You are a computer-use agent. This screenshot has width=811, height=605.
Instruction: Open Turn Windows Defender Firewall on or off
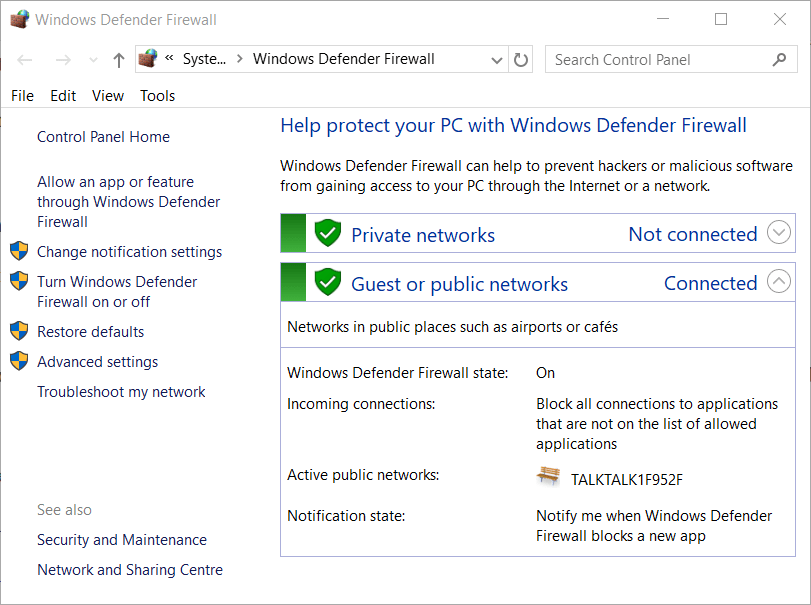pyautogui.click(x=117, y=291)
